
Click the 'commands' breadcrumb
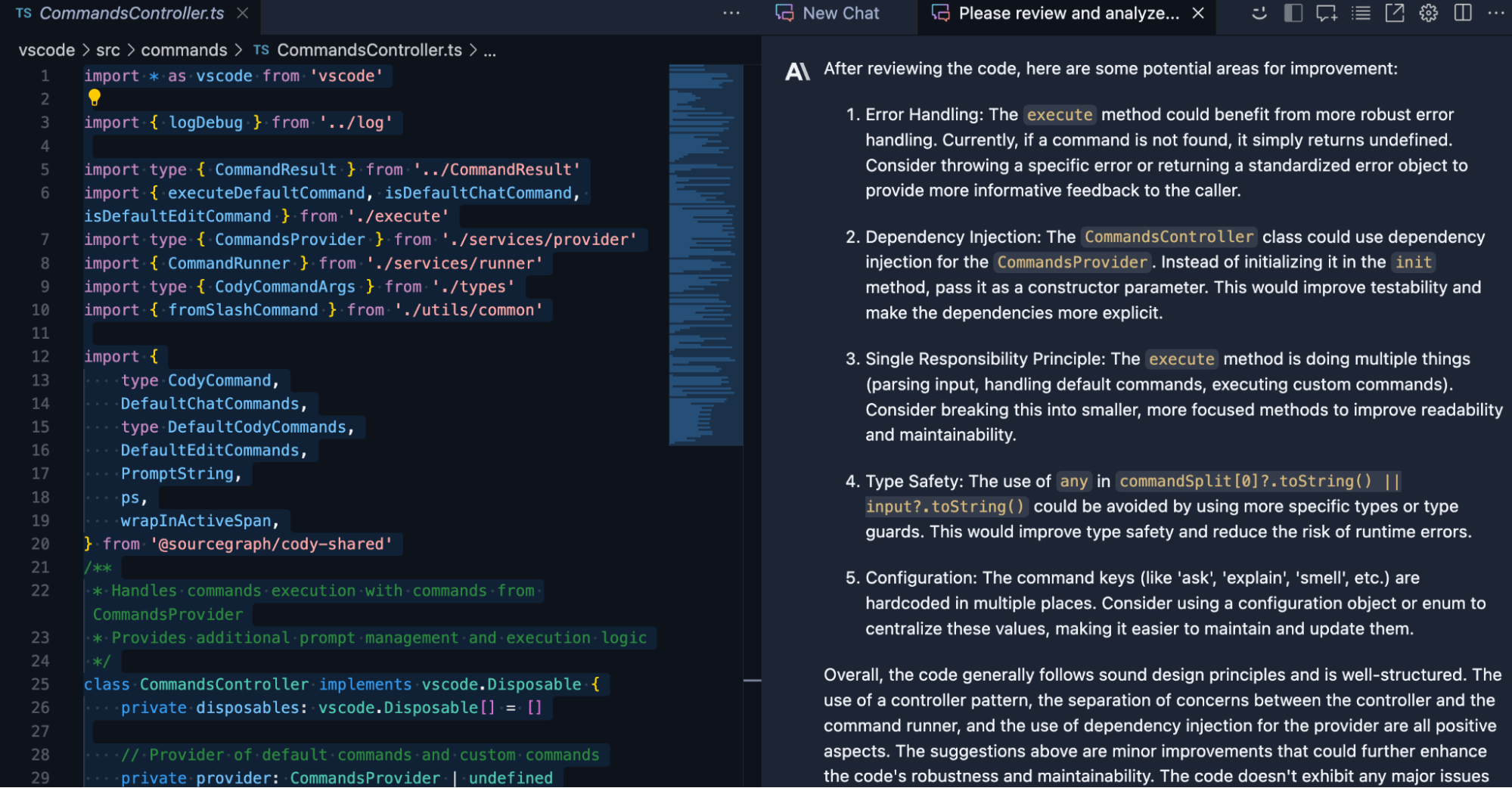(184, 50)
